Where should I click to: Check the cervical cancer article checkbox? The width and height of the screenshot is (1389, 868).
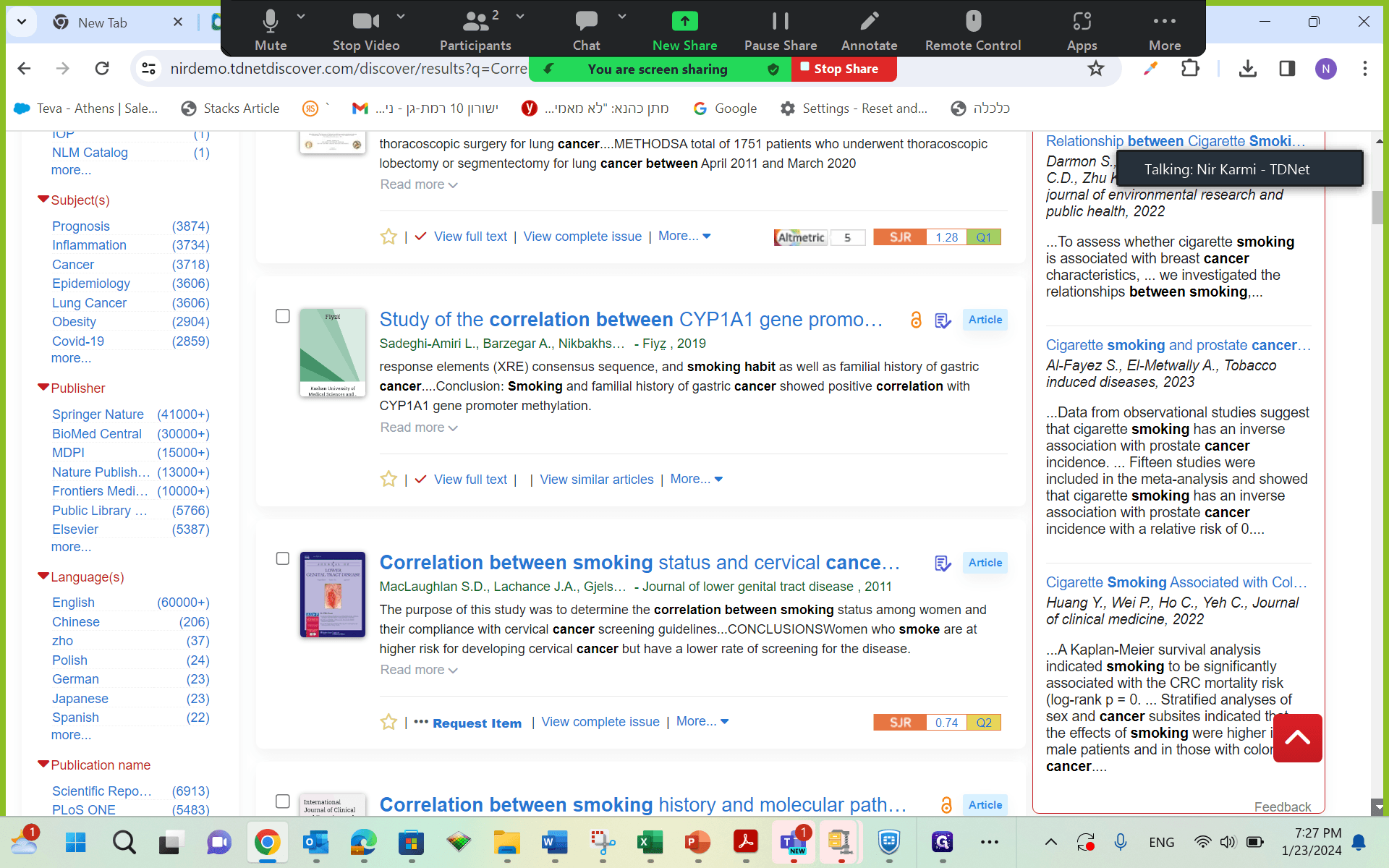pos(283,558)
